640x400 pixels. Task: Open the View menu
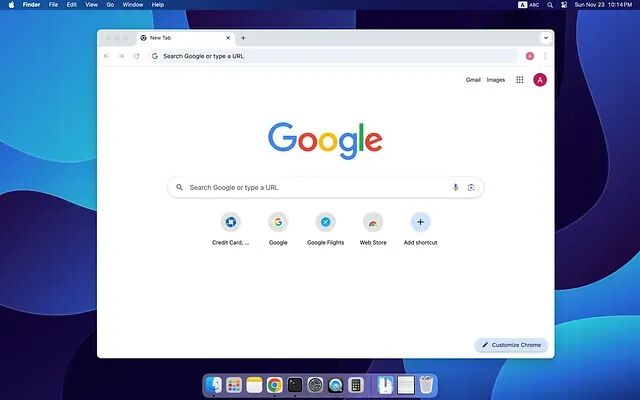[91, 5]
